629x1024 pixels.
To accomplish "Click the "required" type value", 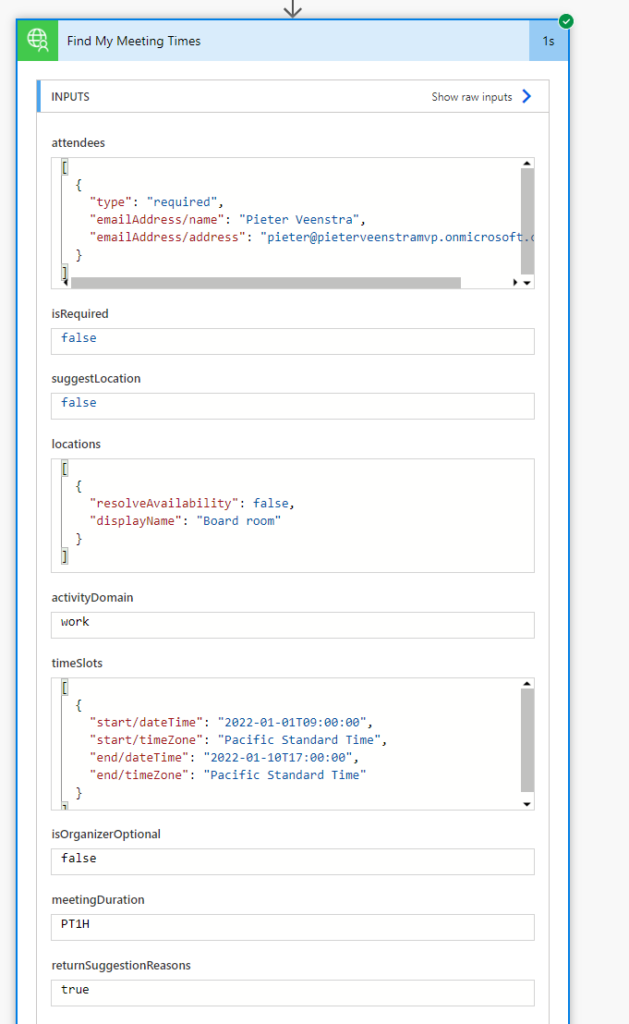I will tap(182, 202).
